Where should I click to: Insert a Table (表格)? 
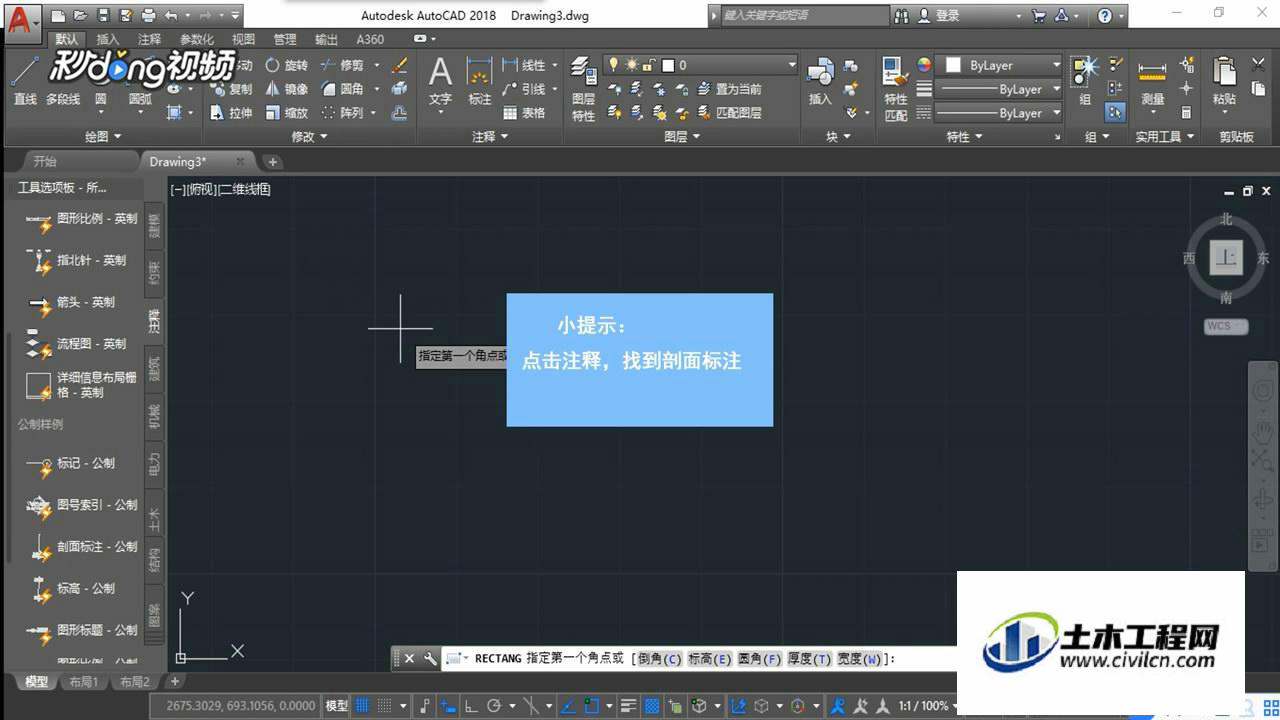point(525,113)
